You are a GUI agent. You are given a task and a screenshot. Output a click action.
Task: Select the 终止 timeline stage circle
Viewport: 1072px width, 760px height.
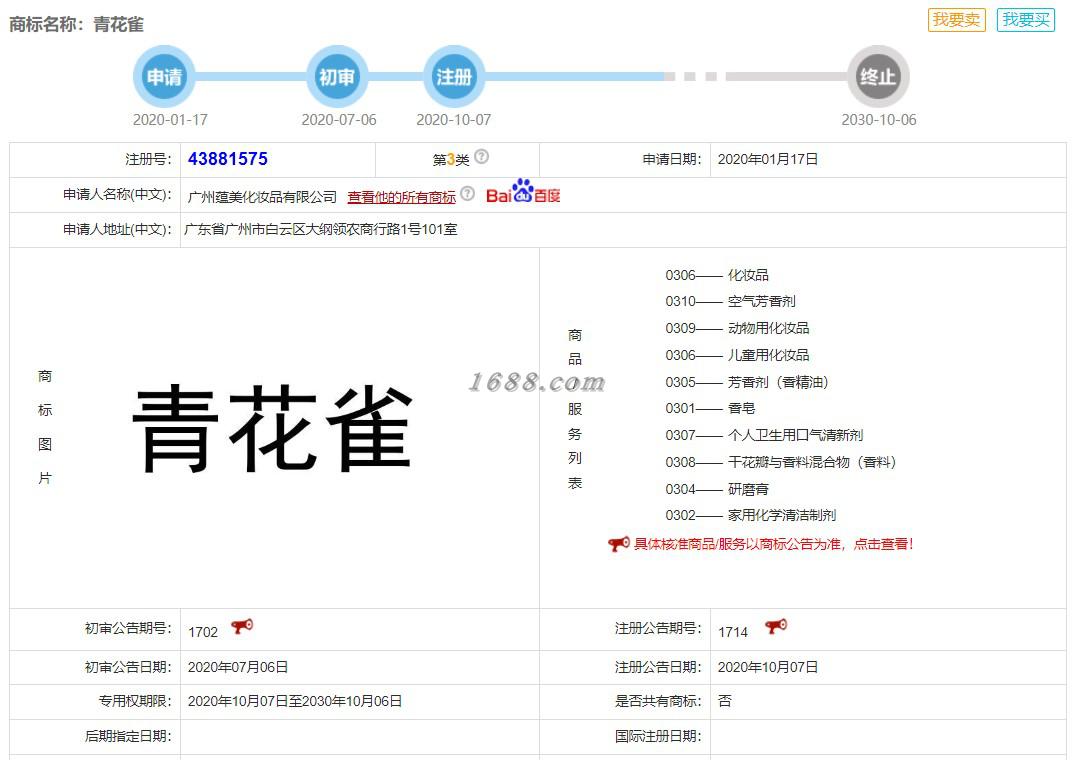coord(879,77)
